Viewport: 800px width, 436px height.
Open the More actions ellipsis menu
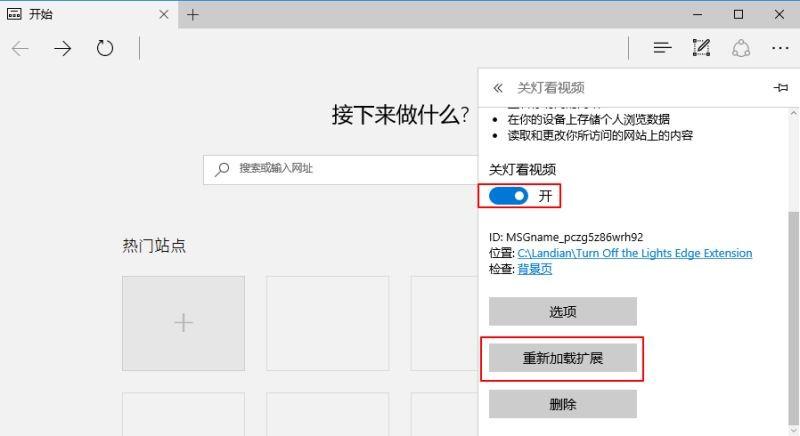coord(780,48)
